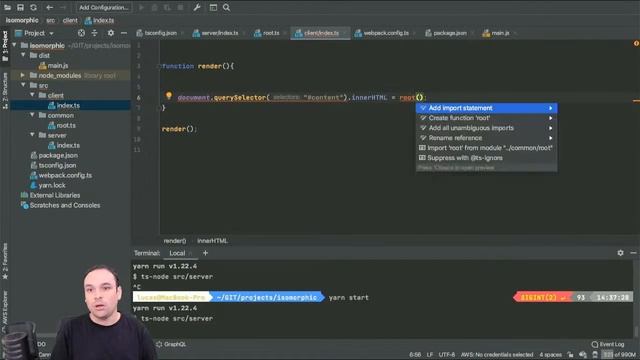Collapse the src folder arrow
640x360 pixels.
tap(23, 85)
